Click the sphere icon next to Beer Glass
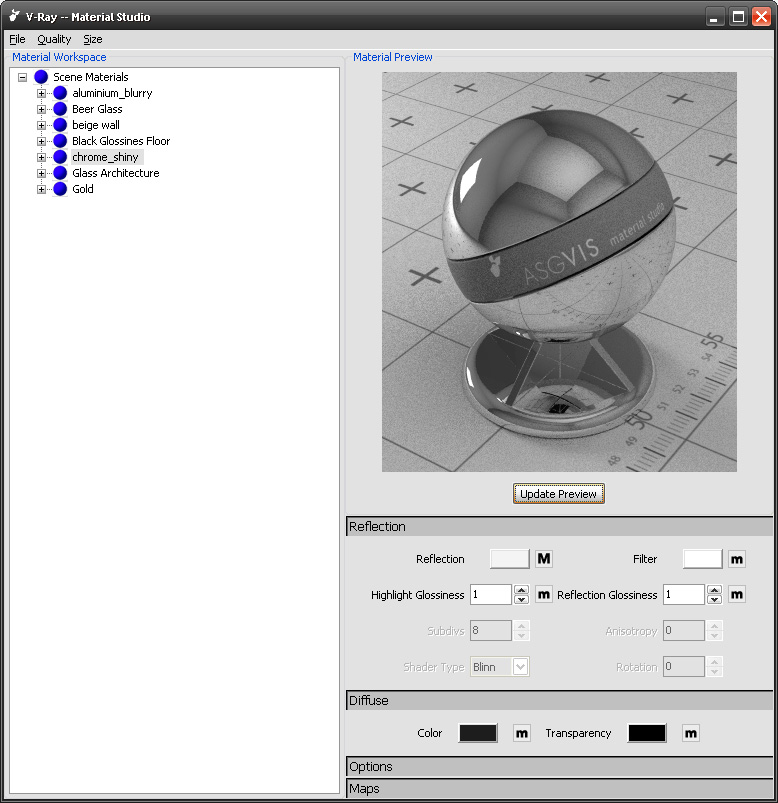 tap(60, 109)
